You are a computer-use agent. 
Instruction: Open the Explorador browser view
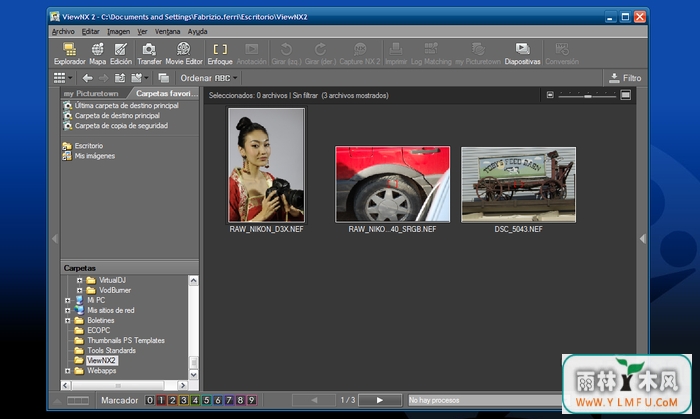coord(69,54)
